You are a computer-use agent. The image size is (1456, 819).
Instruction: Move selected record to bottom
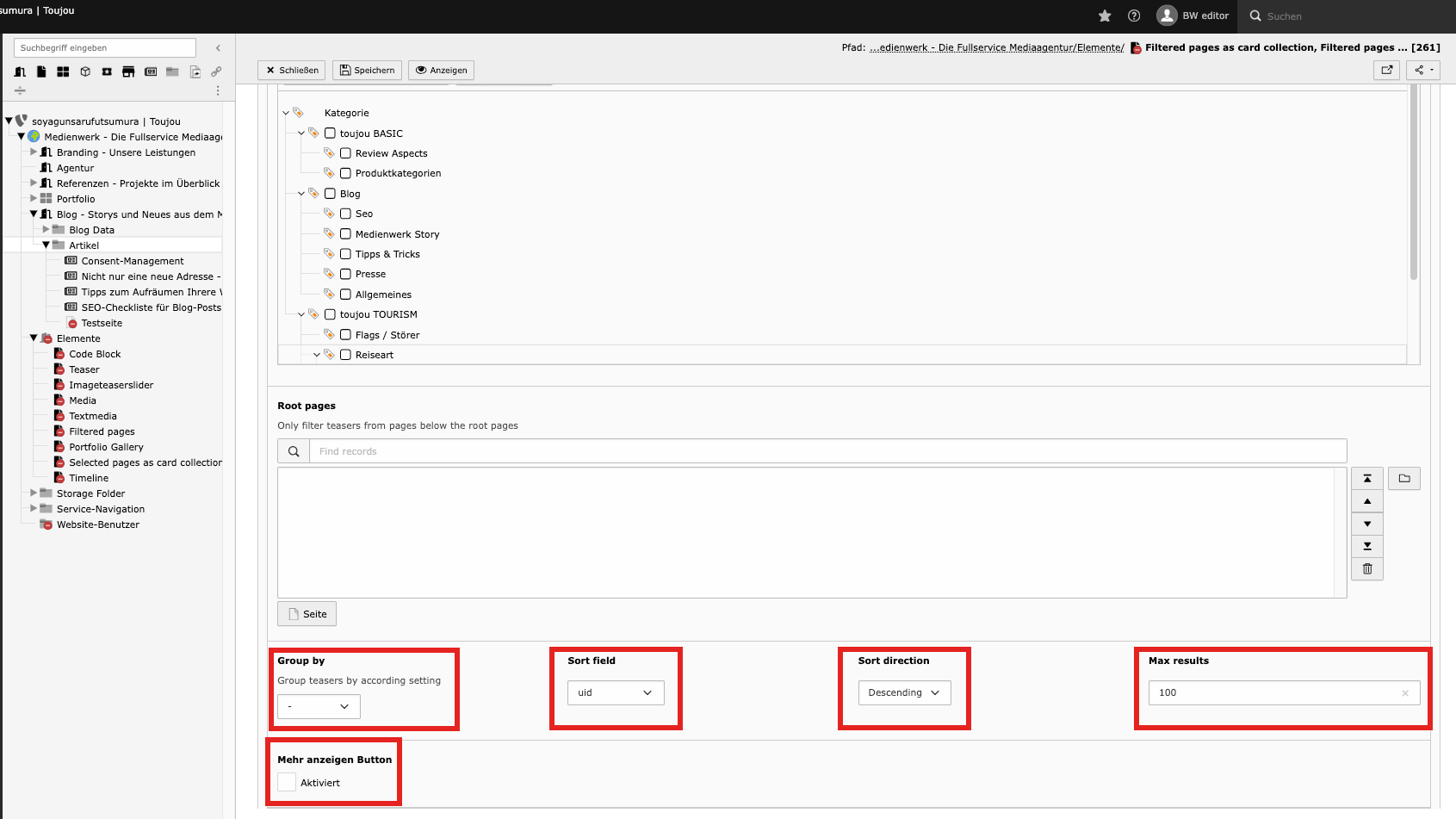pyautogui.click(x=1366, y=546)
